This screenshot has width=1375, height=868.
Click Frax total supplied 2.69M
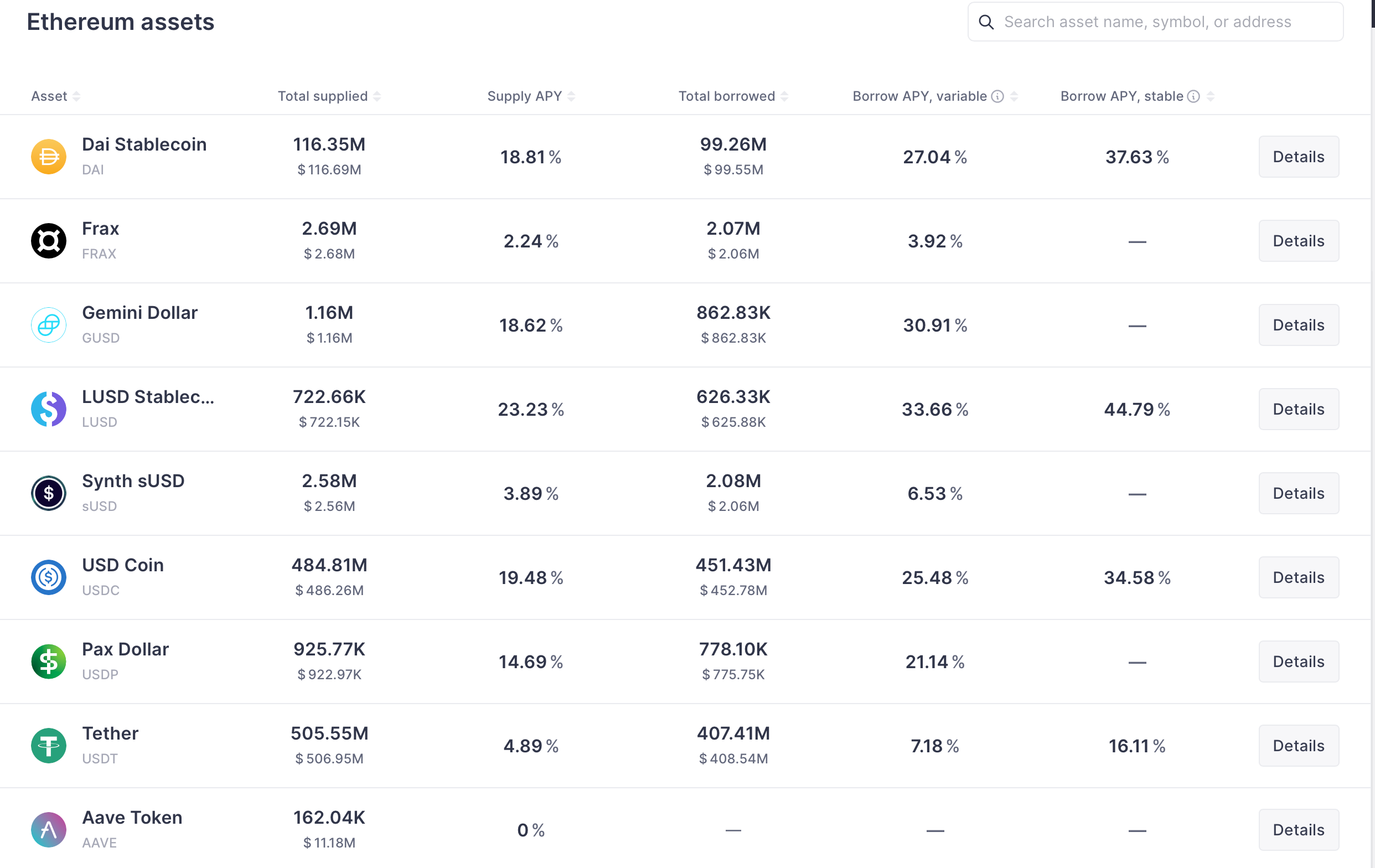tap(329, 229)
